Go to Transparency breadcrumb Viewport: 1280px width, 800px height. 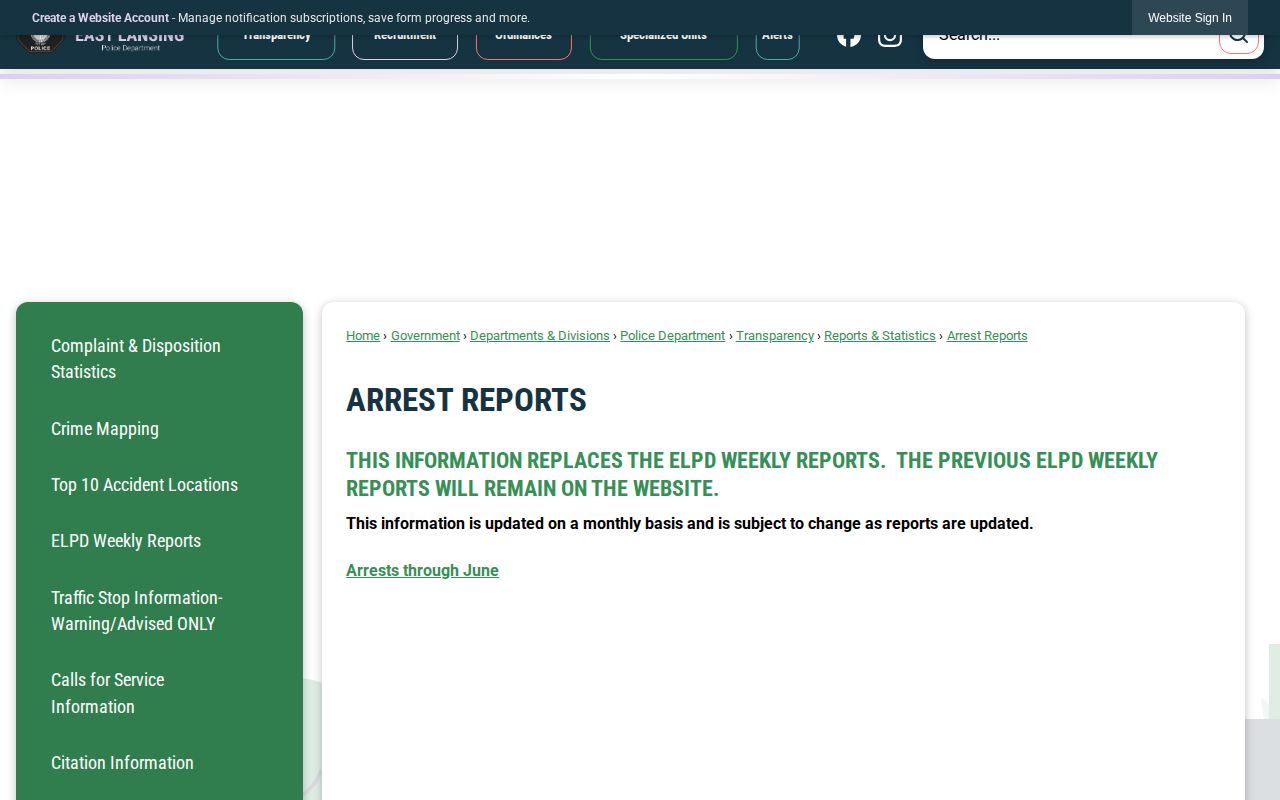775,336
